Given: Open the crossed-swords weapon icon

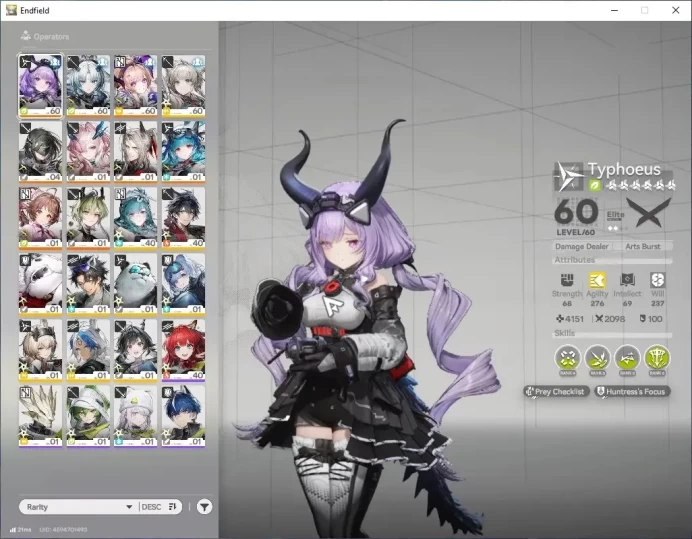Looking at the screenshot, I should (x=649, y=212).
